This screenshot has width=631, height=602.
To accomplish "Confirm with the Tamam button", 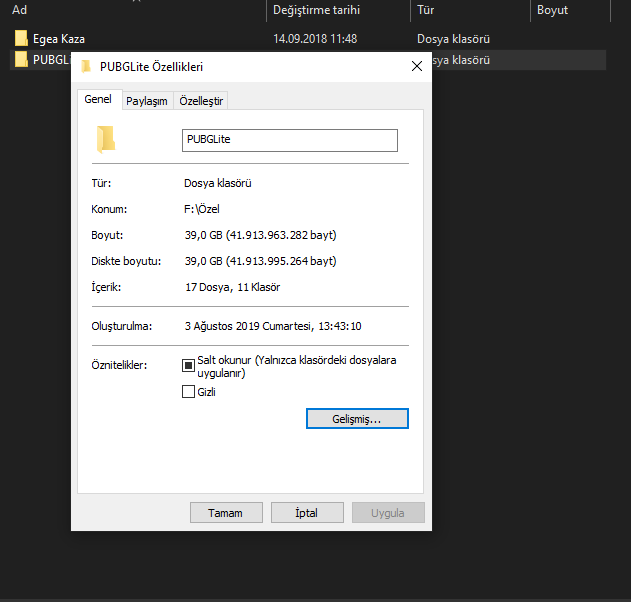I will tap(226, 513).
